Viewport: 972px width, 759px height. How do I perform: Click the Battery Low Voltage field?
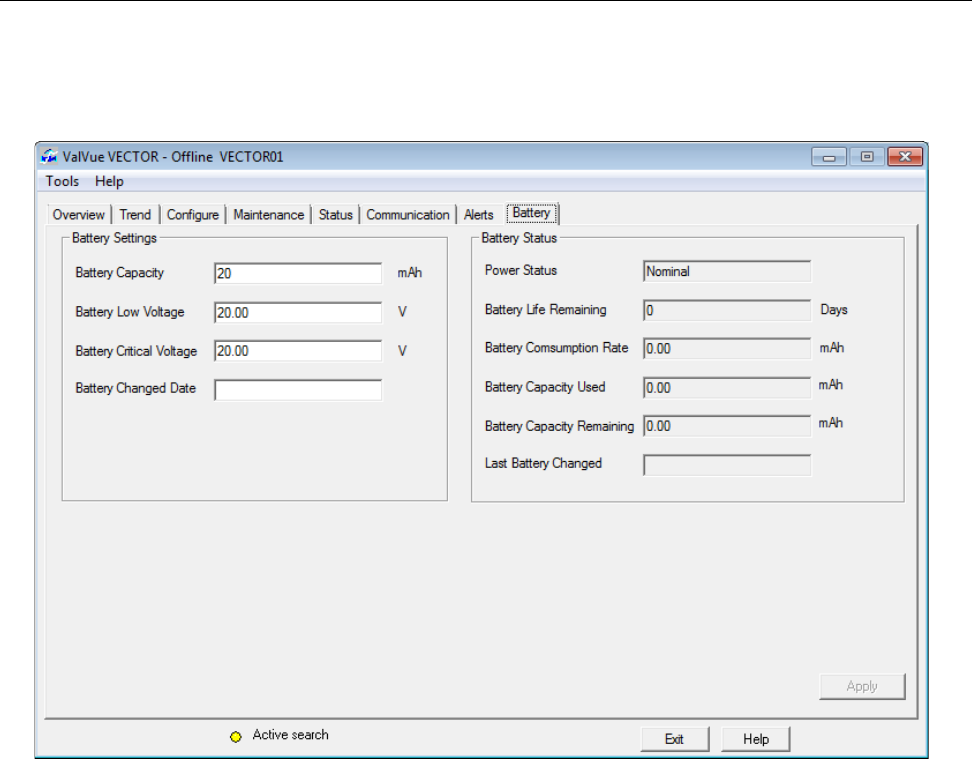point(298,313)
